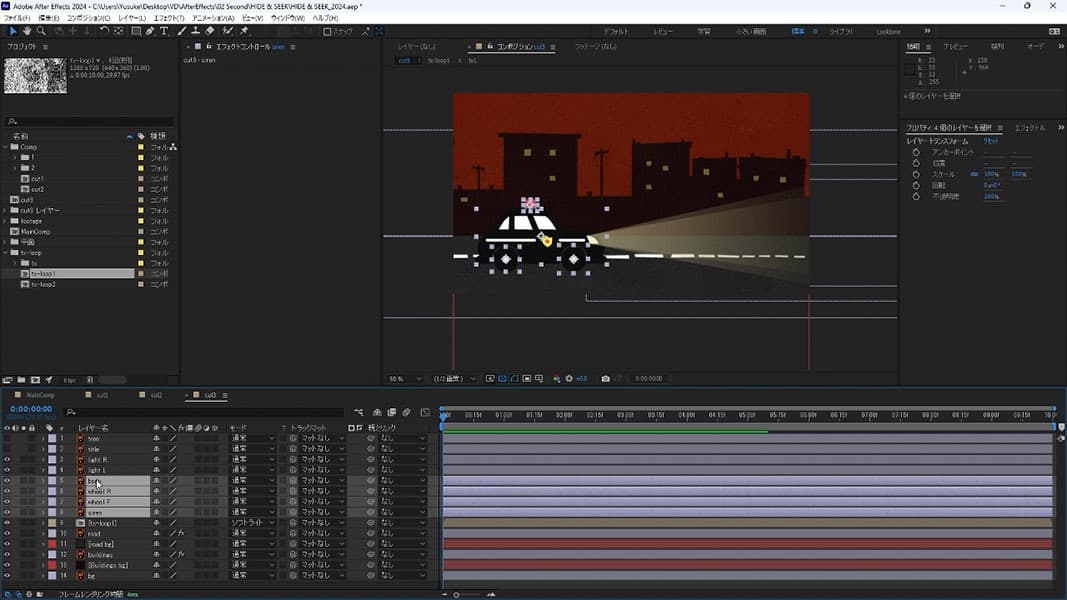Click リセット in layer transform properties
This screenshot has height=600, width=1067.
coord(992,141)
